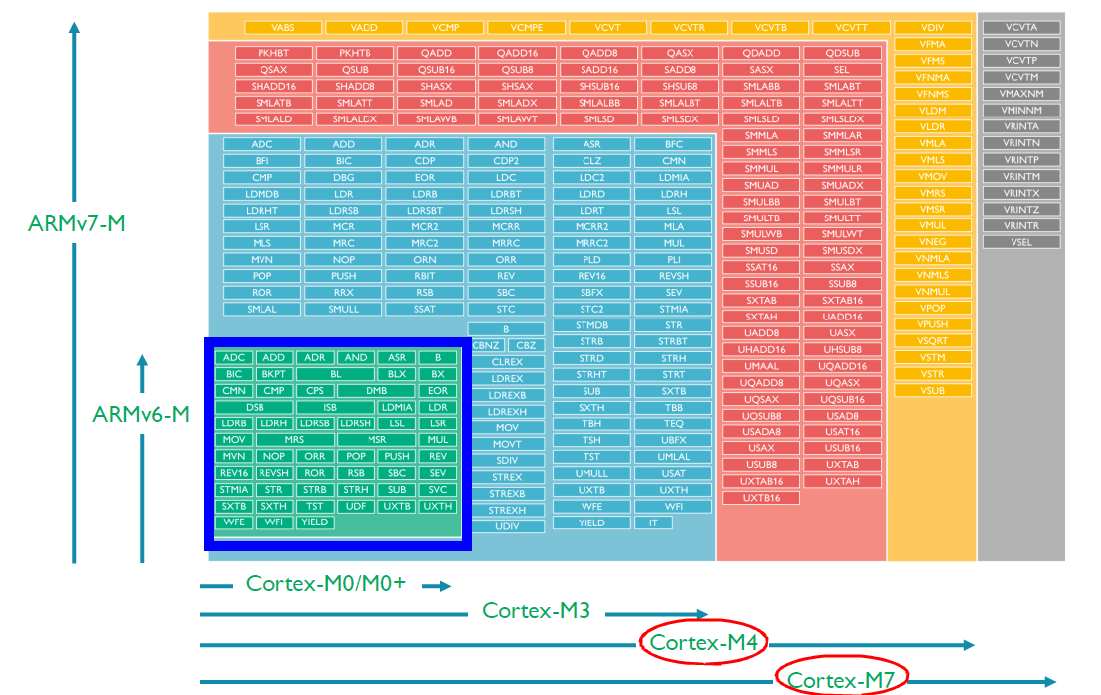Click the UXTB16 instruction box
1101x695 pixels.
pyautogui.click(x=761, y=498)
